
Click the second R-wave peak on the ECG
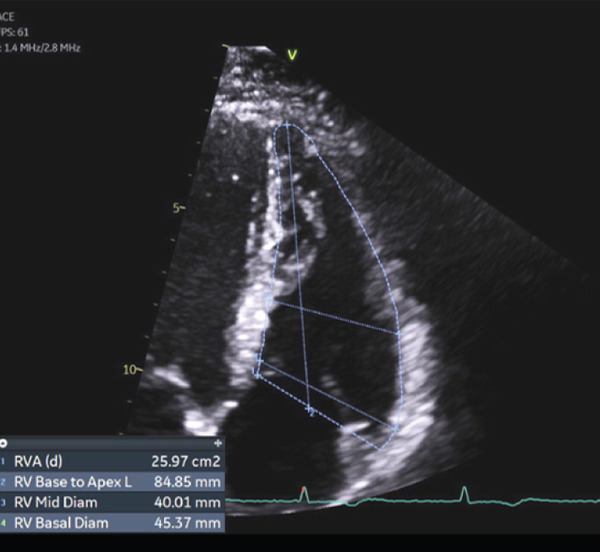pyautogui.click(x=464, y=488)
